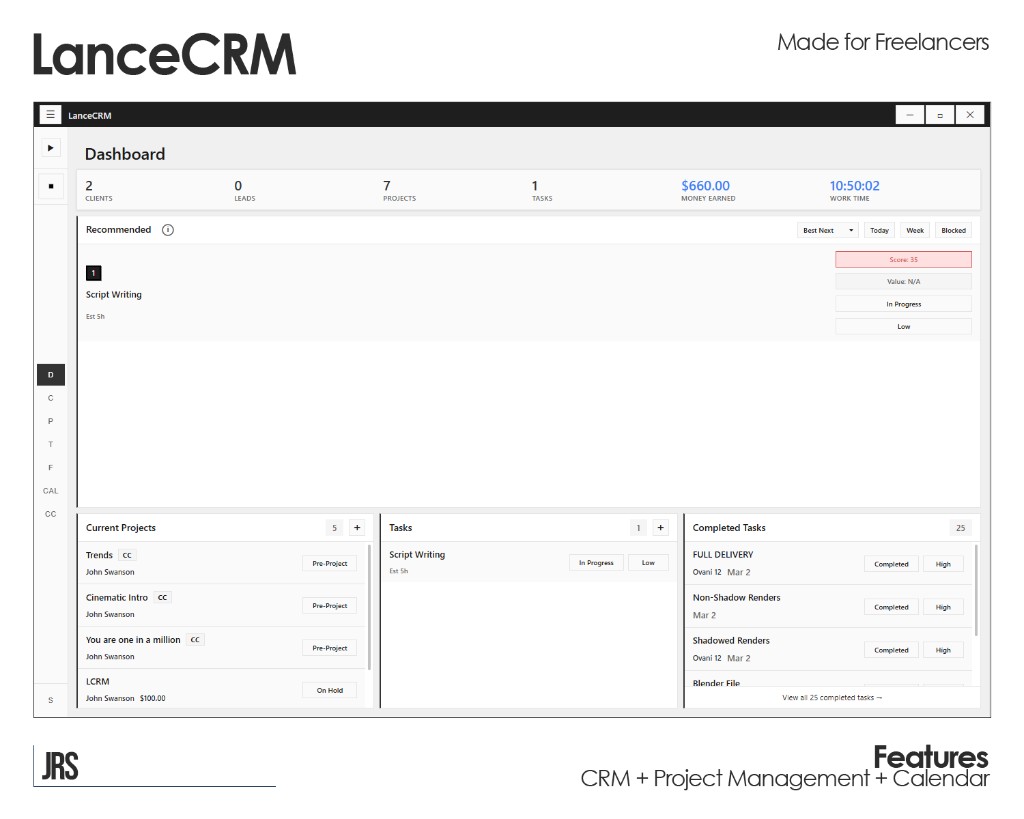Open the Calendar via the CAL sidebar icon
The width and height of the screenshot is (1024, 819).
[50, 490]
